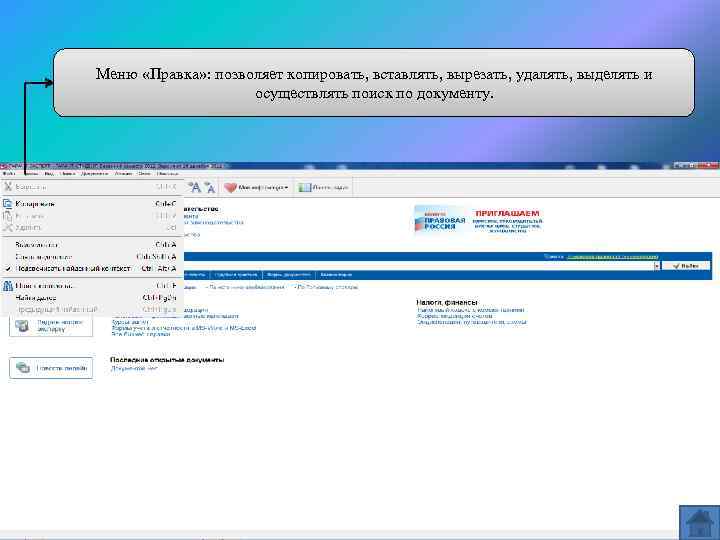Select Удалить (Del) in the Правка menu
Image resolution: width=720 pixels, height=540 pixels.
pyautogui.click(x=90, y=227)
